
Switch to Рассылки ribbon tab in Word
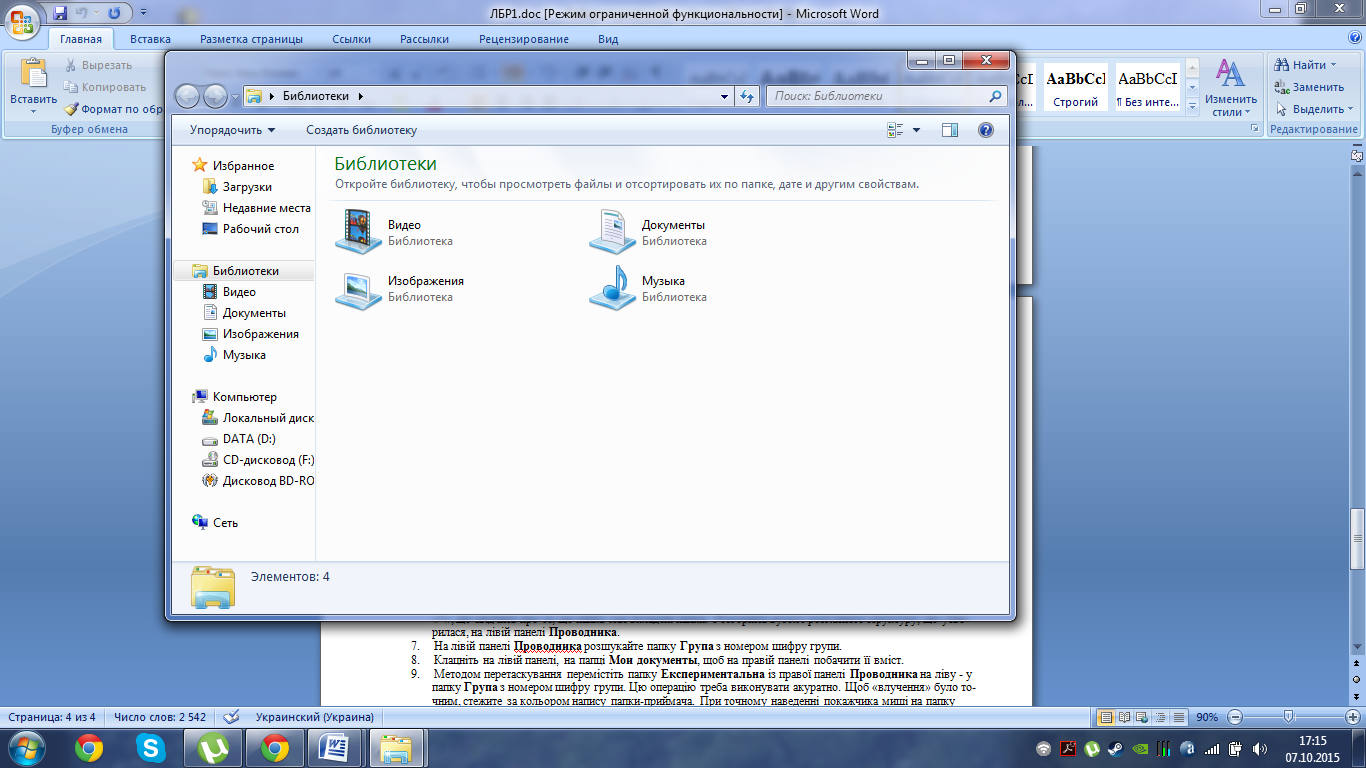(x=424, y=39)
